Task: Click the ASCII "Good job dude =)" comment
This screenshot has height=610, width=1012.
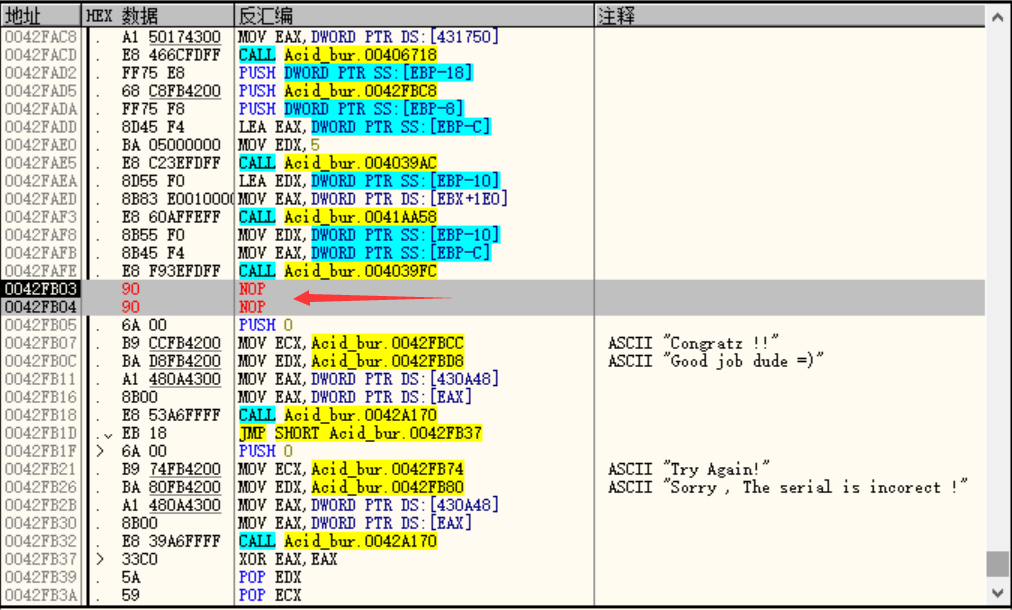Action: click(716, 361)
